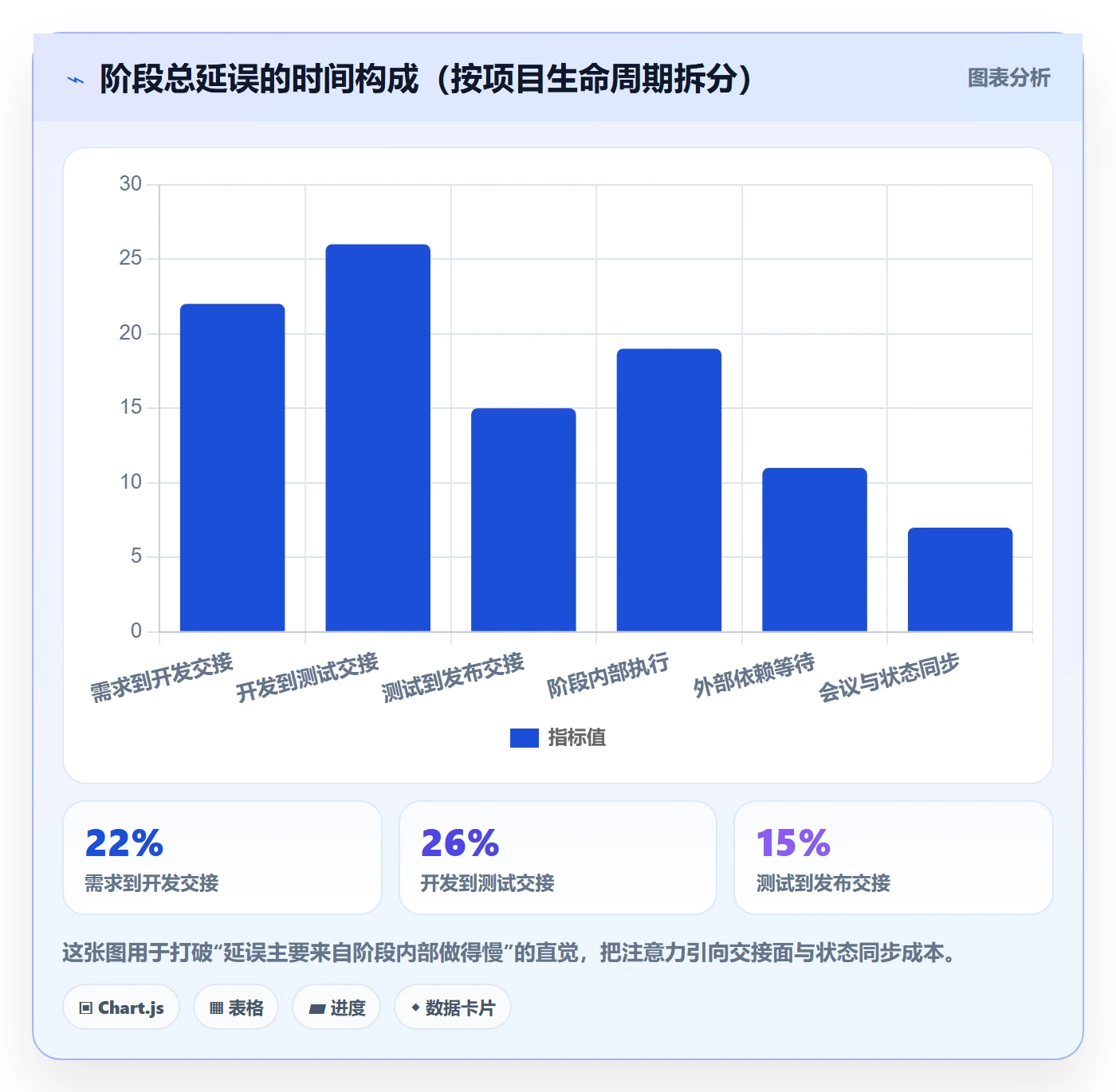Click the lightning icon beside the title
The image size is (1116, 1092).
pos(76,80)
